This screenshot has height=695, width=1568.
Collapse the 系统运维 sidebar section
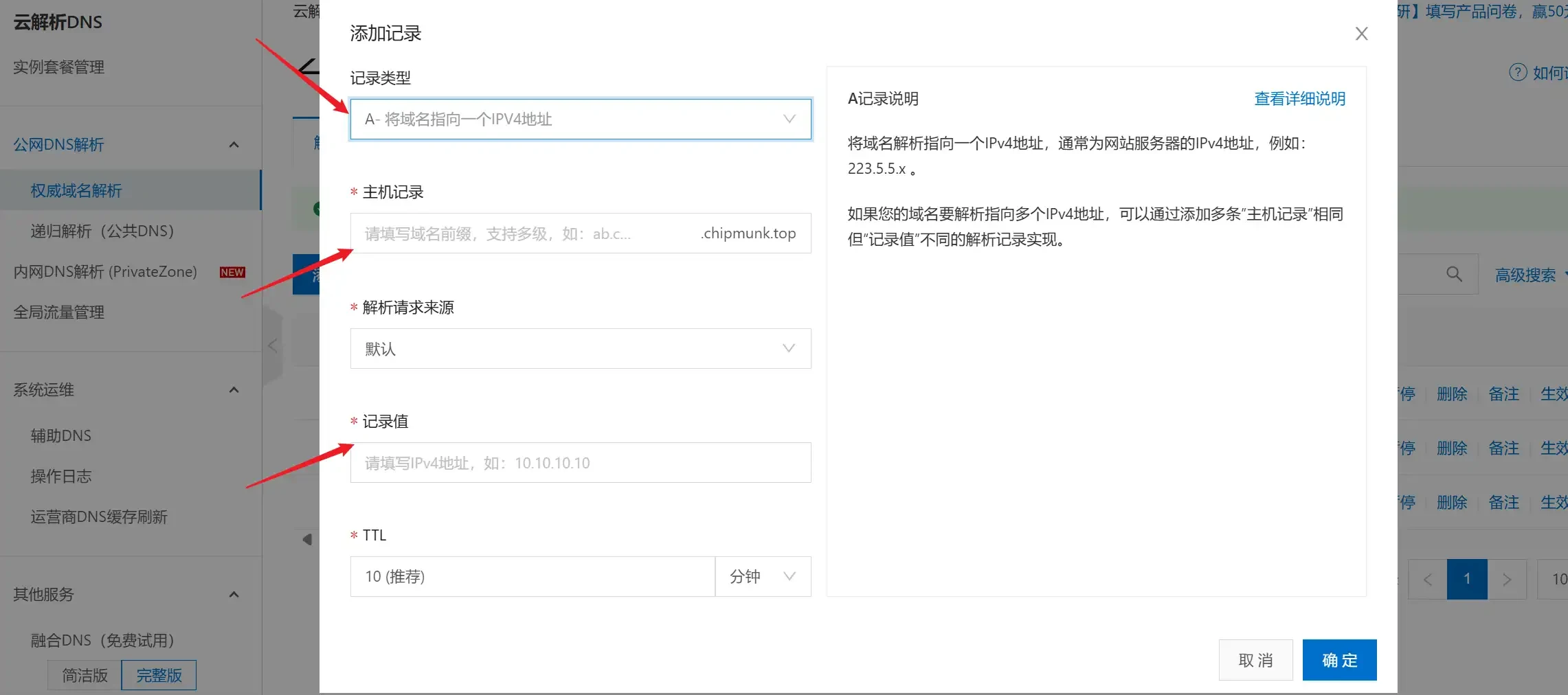(x=233, y=389)
